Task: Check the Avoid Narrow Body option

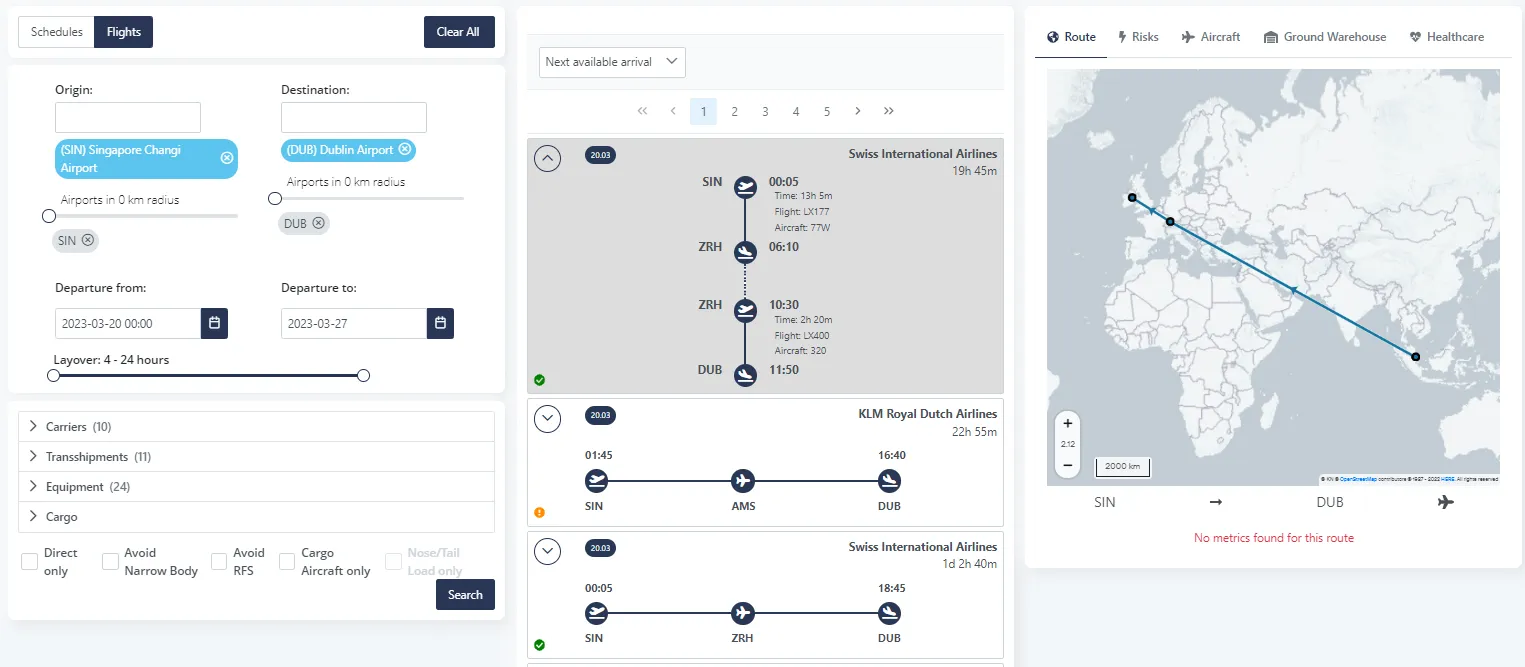Action: click(x=111, y=562)
